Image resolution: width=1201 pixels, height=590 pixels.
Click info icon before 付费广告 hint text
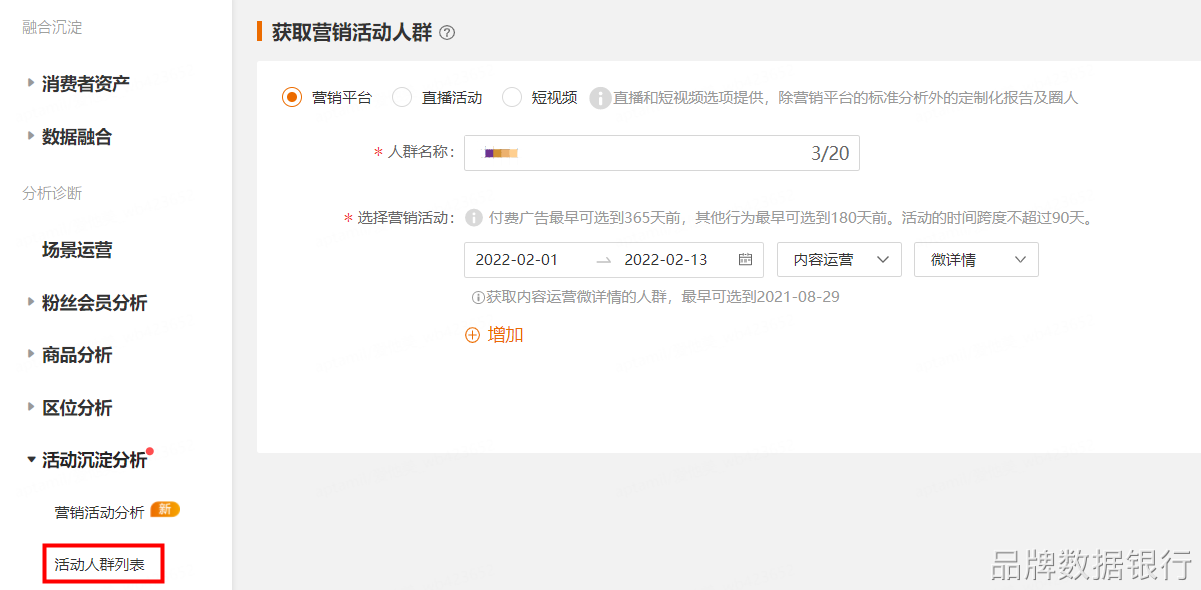pyautogui.click(x=474, y=217)
